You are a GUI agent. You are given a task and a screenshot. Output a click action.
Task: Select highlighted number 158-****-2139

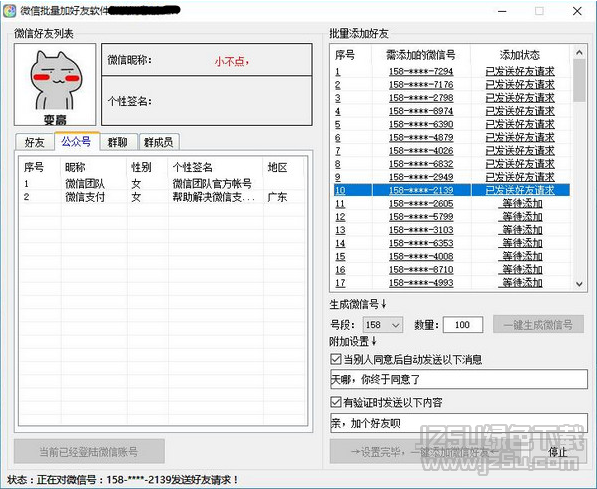point(421,190)
